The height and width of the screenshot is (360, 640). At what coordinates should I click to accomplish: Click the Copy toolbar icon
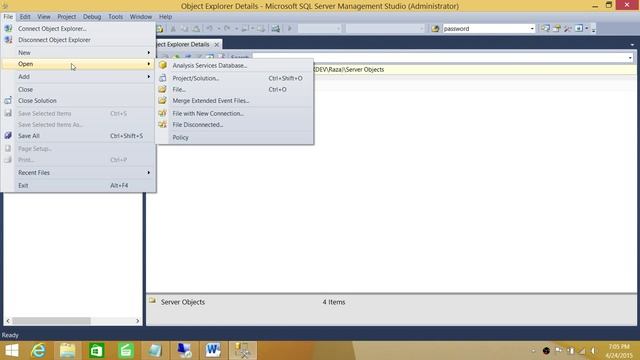click(184, 29)
